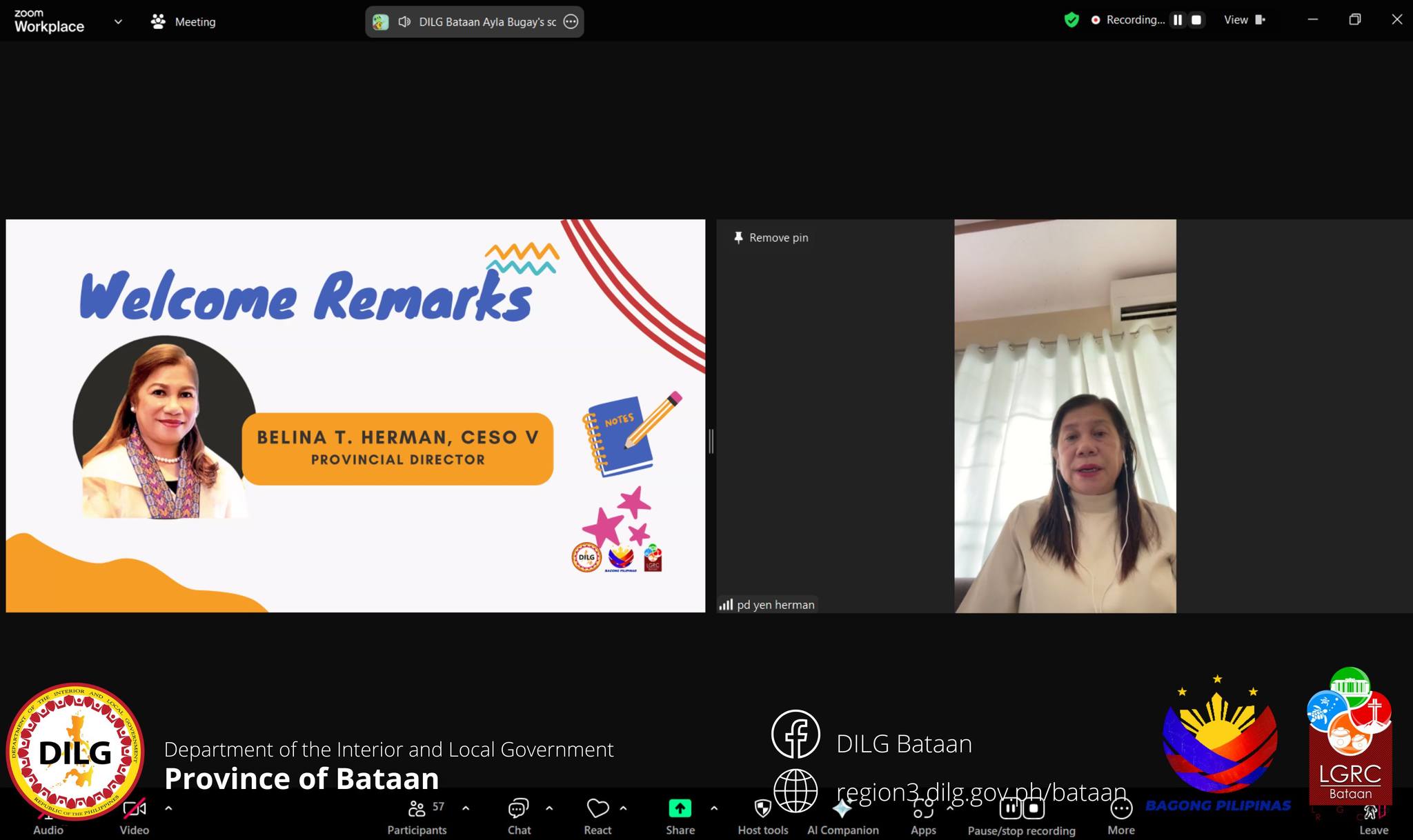The width and height of the screenshot is (1413, 840).
Task: Open Host tools shield menu
Action: point(763,818)
